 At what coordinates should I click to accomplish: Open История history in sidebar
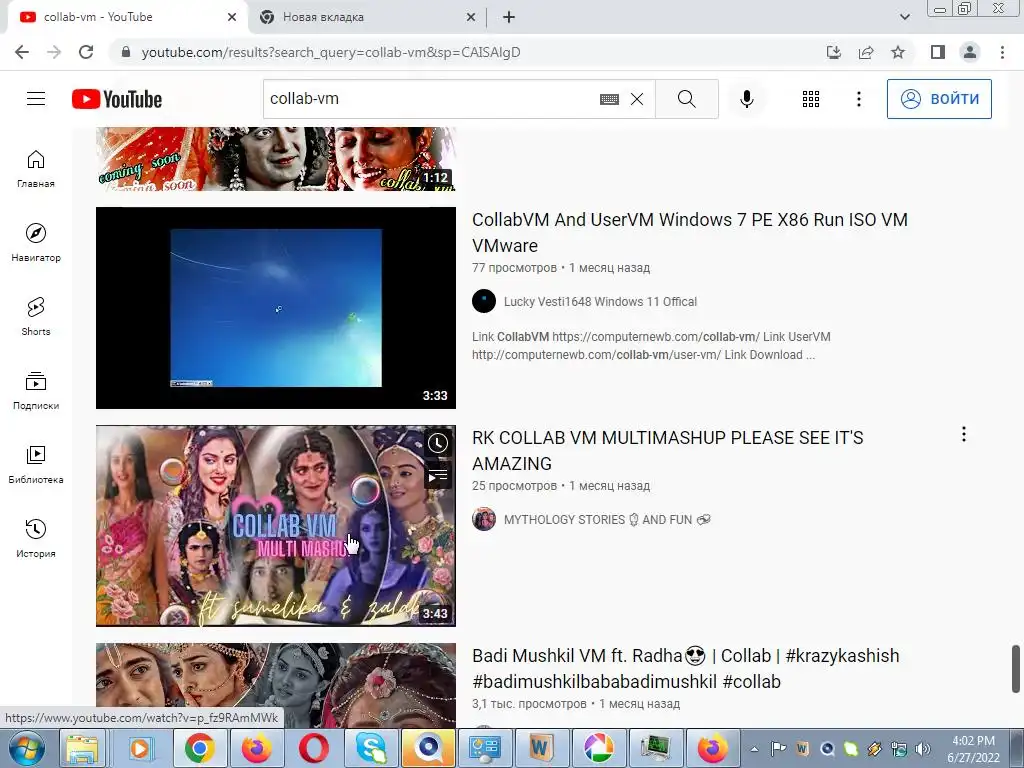click(x=36, y=539)
